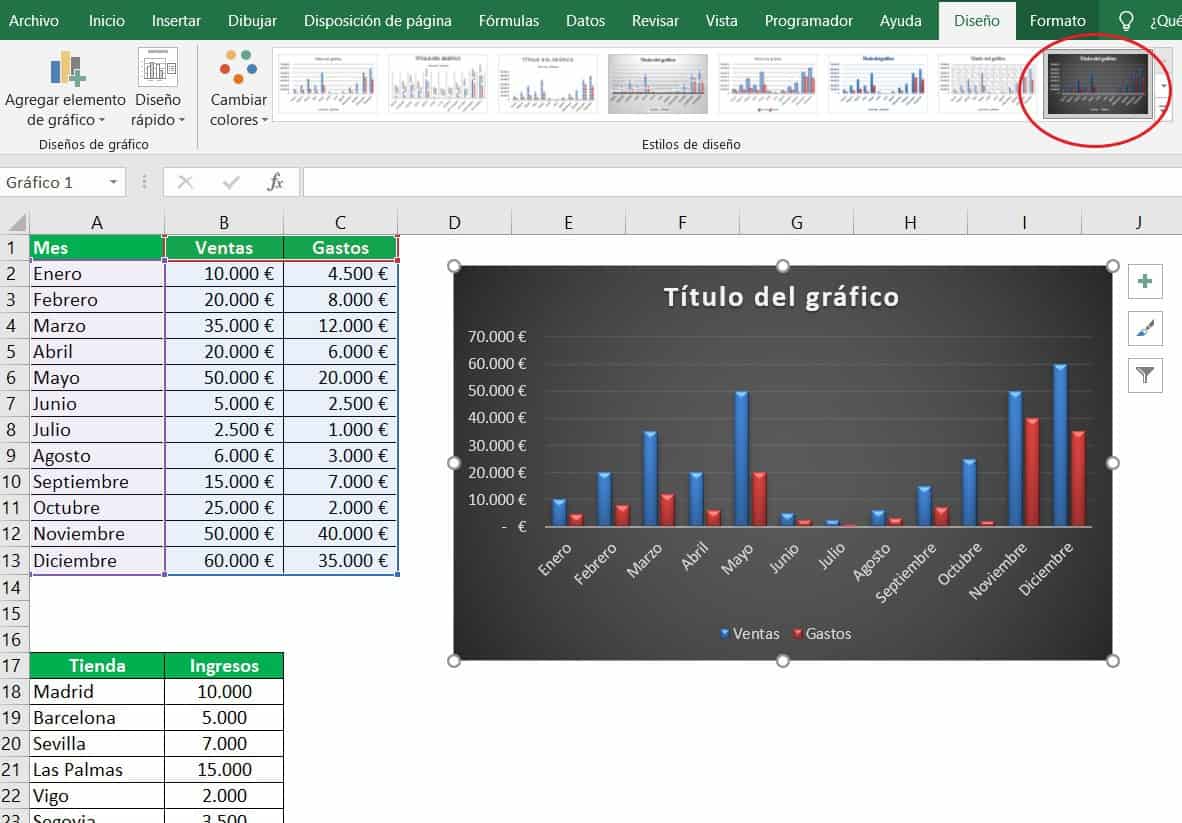The height and width of the screenshot is (823, 1182).
Task: Select the red Noviembre Gastos bar
Action: (x=1032, y=472)
